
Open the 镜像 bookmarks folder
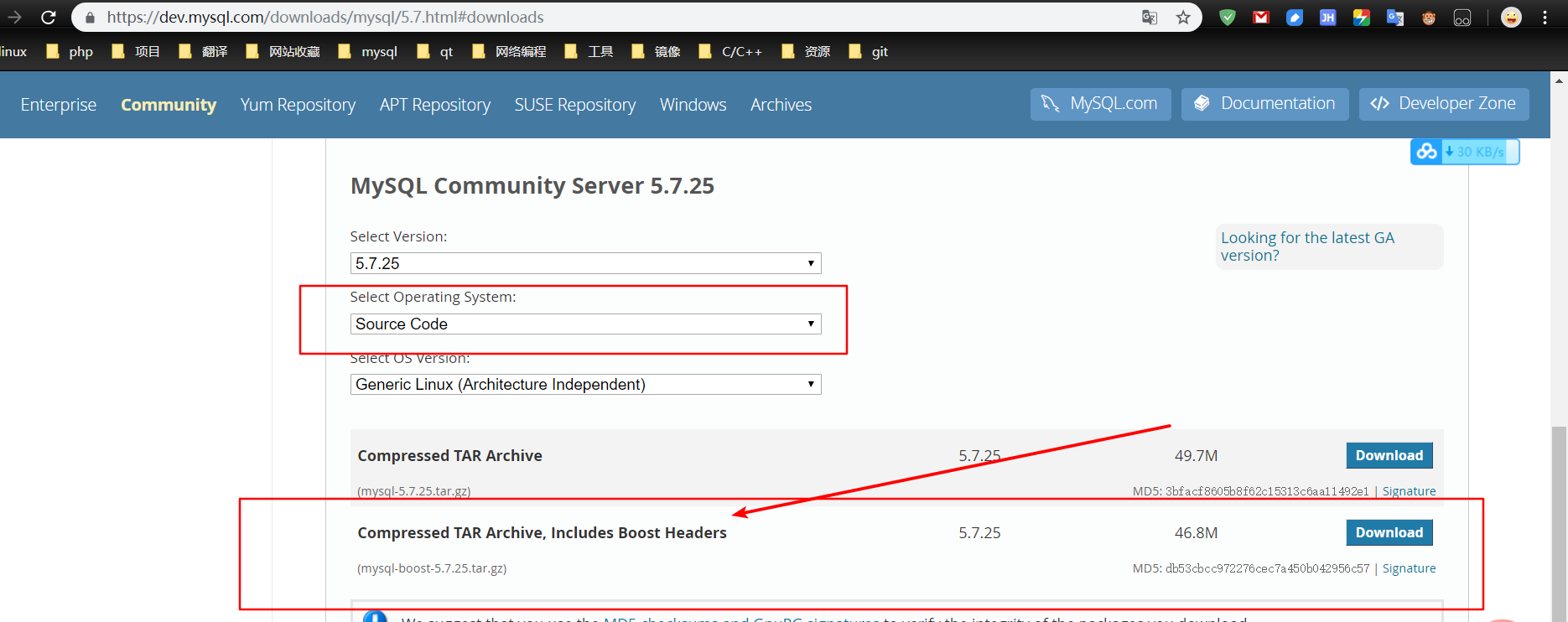click(656, 52)
